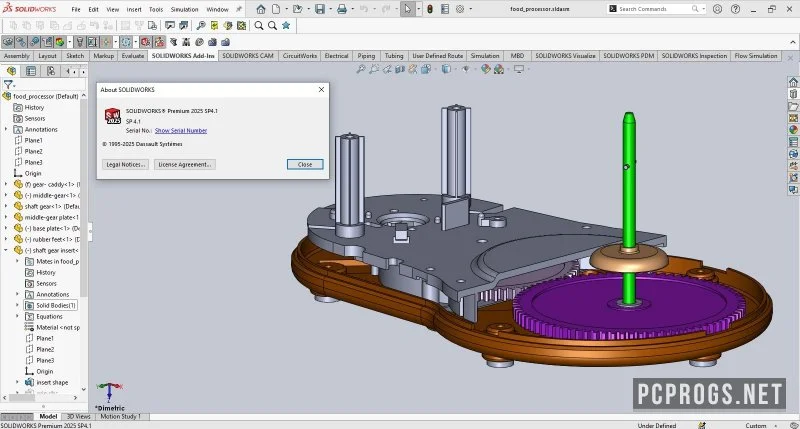This screenshot has width=800, height=429.
Task: Expand the Annotations tree node under food_processor
Action: 6,130
